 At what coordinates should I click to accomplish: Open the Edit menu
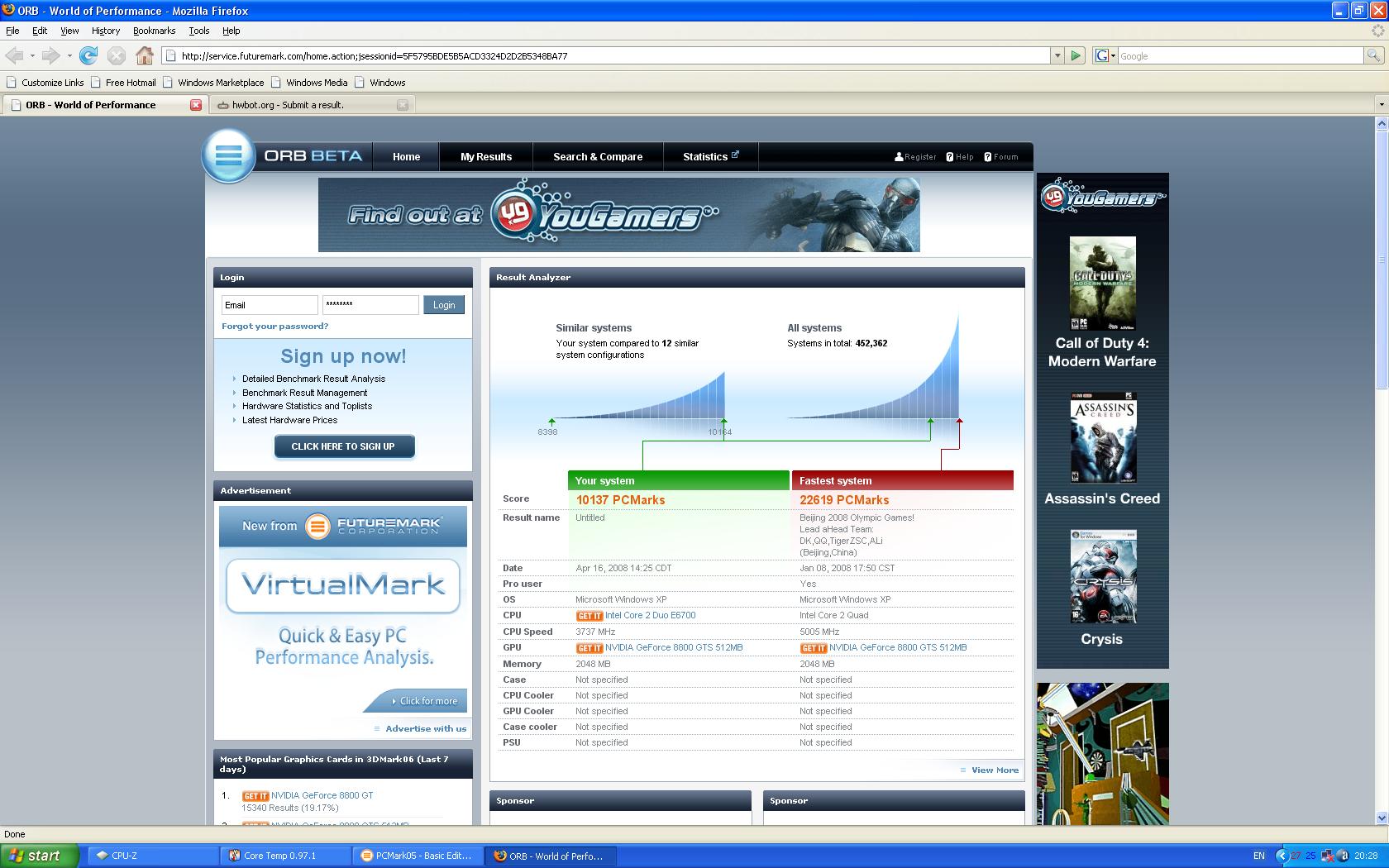pyautogui.click(x=40, y=31)
